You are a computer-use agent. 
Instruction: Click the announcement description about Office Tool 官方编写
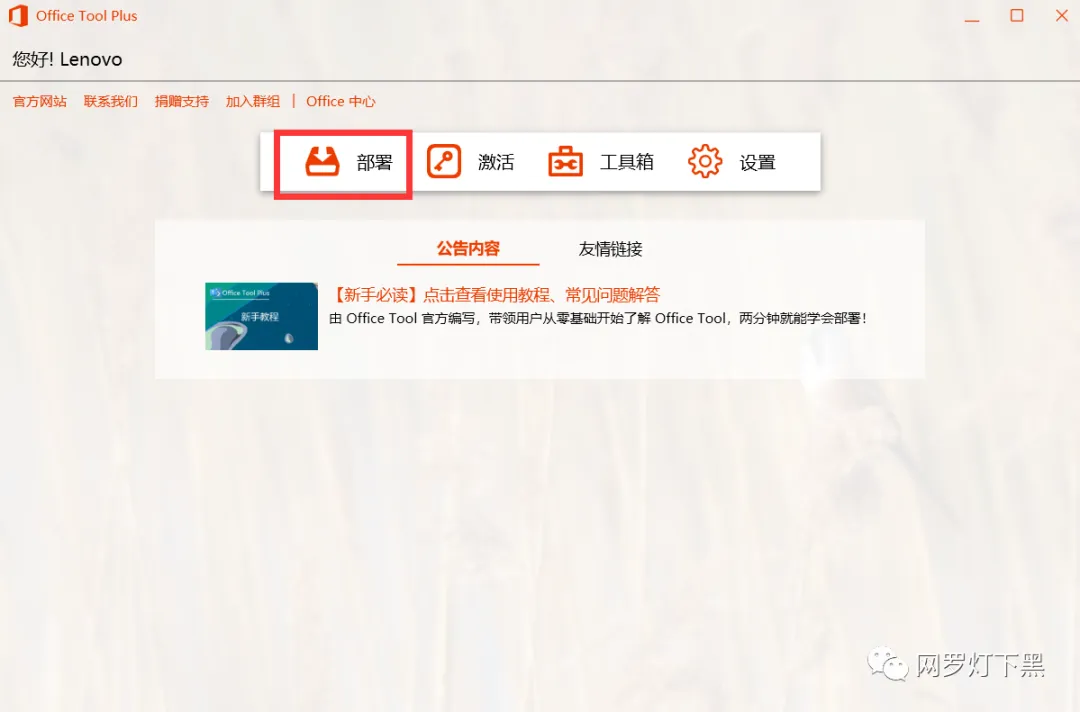pos(598,318)
